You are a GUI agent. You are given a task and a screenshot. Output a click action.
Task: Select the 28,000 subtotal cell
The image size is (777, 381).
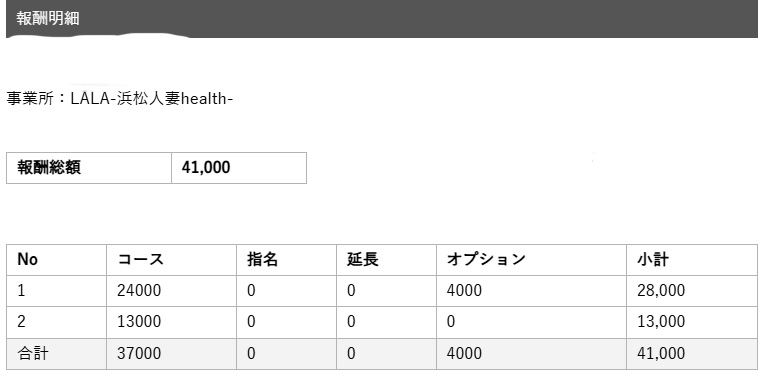coord(692,291)
